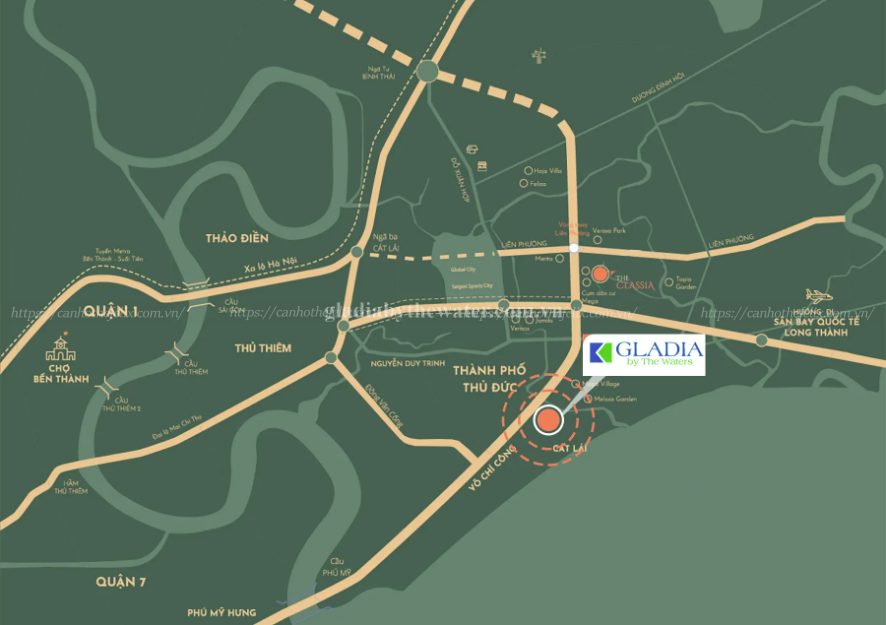Select the Topia Garden circle marker
The width and height of the screenshot is (886, 625).
[669, 281]
